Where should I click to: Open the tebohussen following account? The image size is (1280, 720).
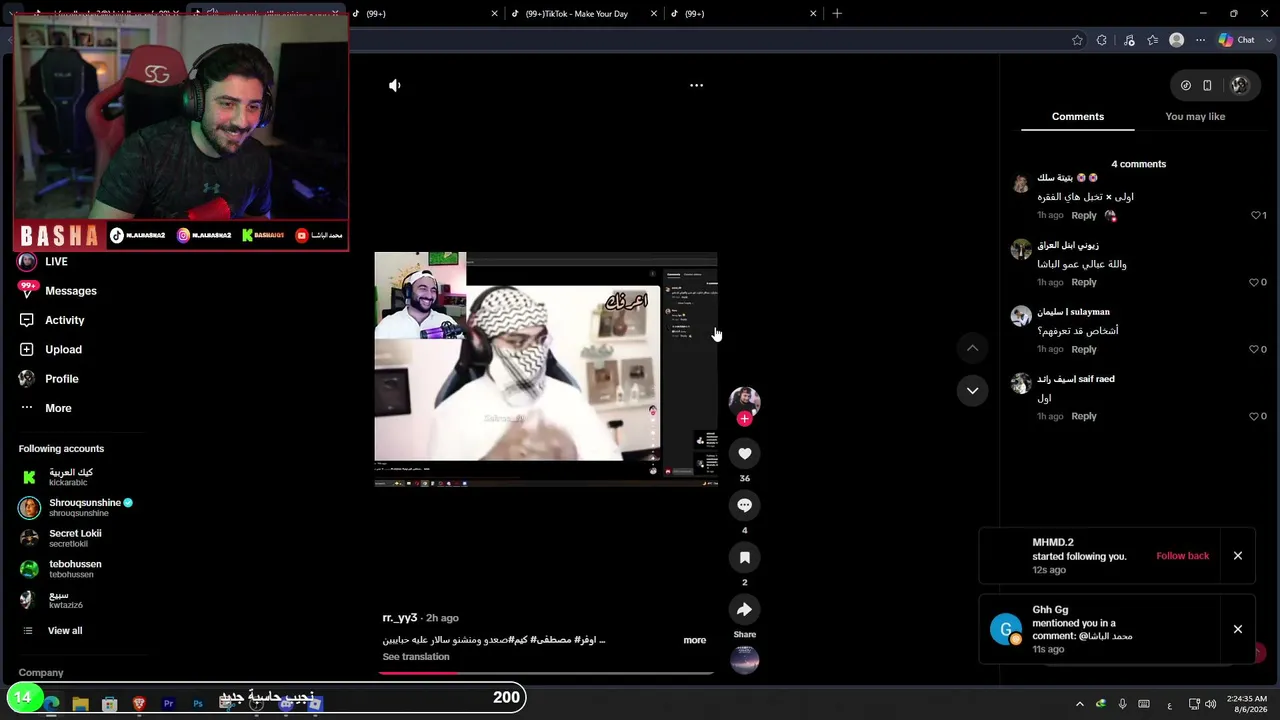[62, 569]
